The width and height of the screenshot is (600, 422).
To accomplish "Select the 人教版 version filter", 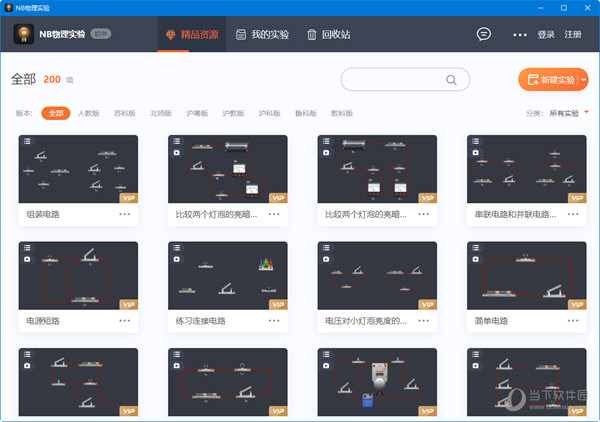I will (x=89, y=113).
